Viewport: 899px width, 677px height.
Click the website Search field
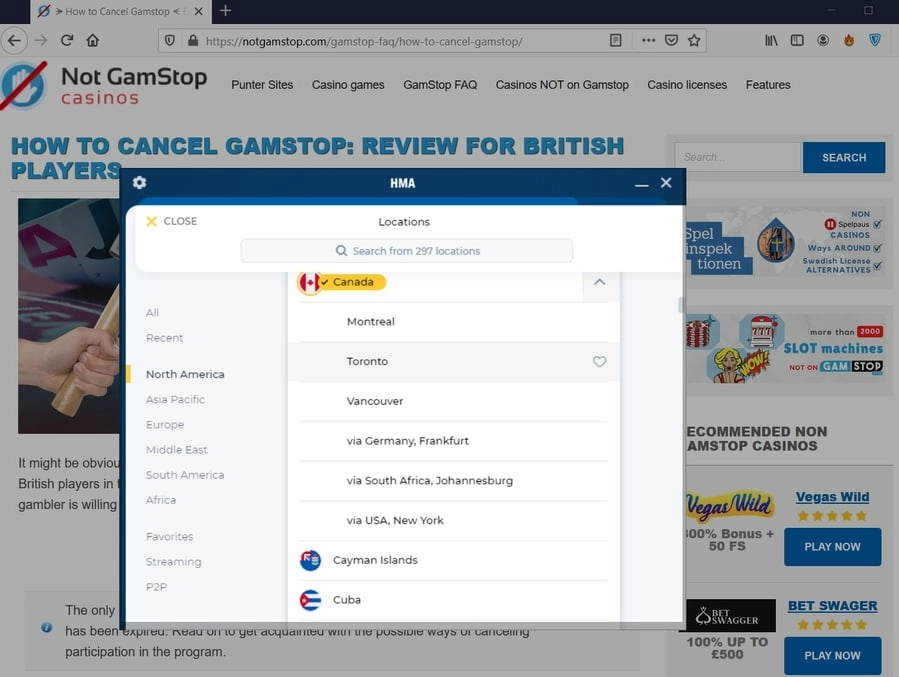tap(738, 157)
